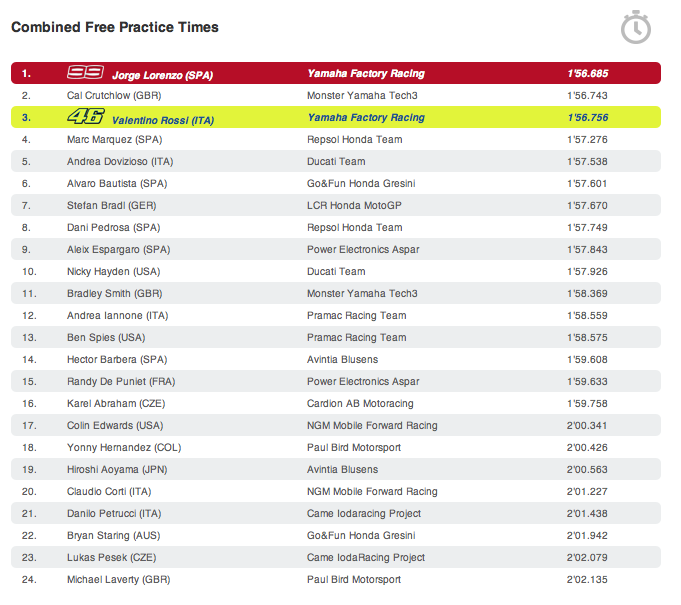681x605 pixels.
Task: Click the stopwatch icon in the header
Action: [x=636, y=28]
